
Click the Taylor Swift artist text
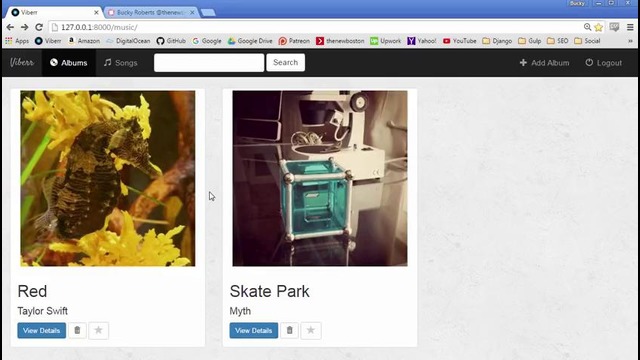pyautogui.click(x=42, y=311)
